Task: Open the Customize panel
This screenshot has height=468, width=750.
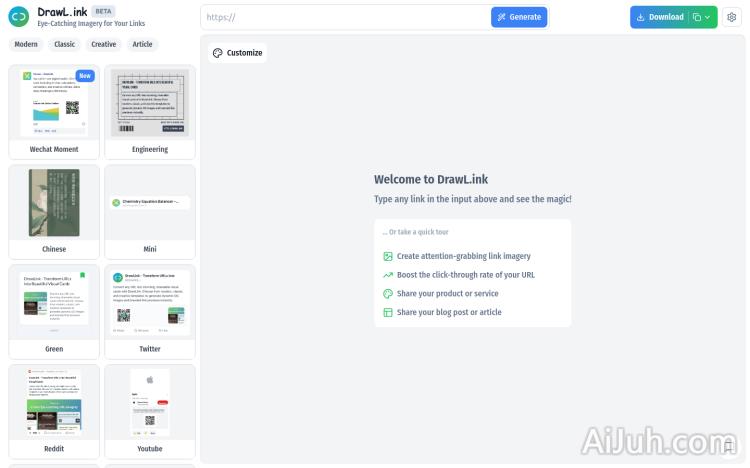Action: tap(237, 53)
